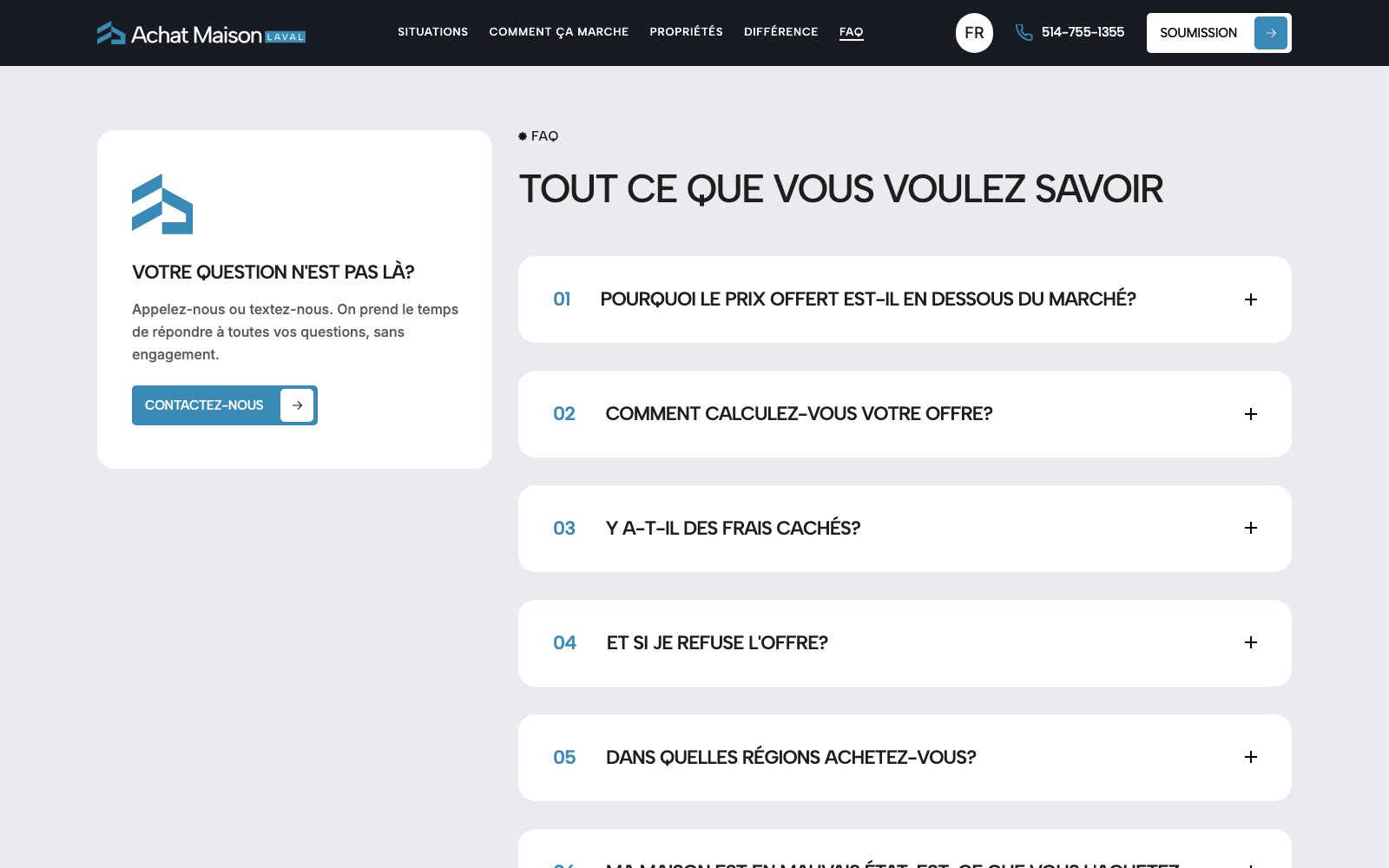Viewport: 1389px width, 868px height.
Task: Open the Situations menu item
Action: [432, 32]
